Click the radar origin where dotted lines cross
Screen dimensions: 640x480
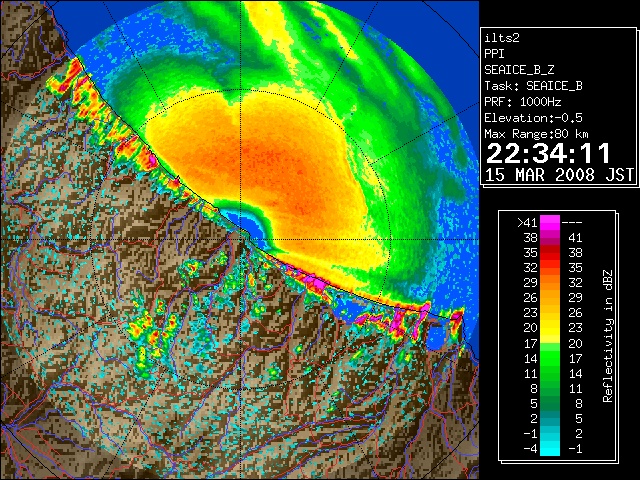[241, 239]
